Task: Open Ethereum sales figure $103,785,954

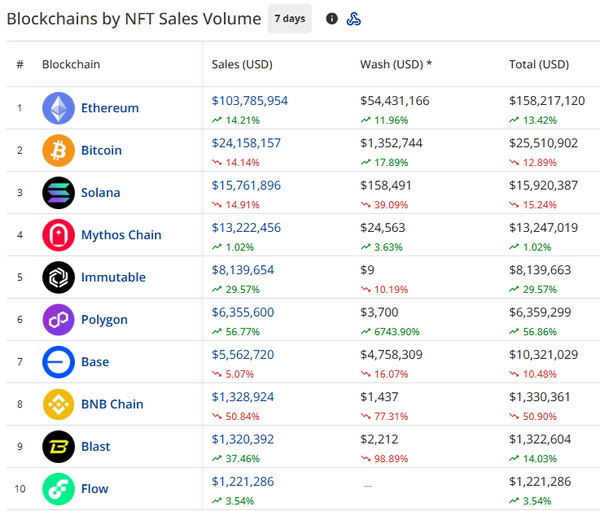Action: point(250,101)
